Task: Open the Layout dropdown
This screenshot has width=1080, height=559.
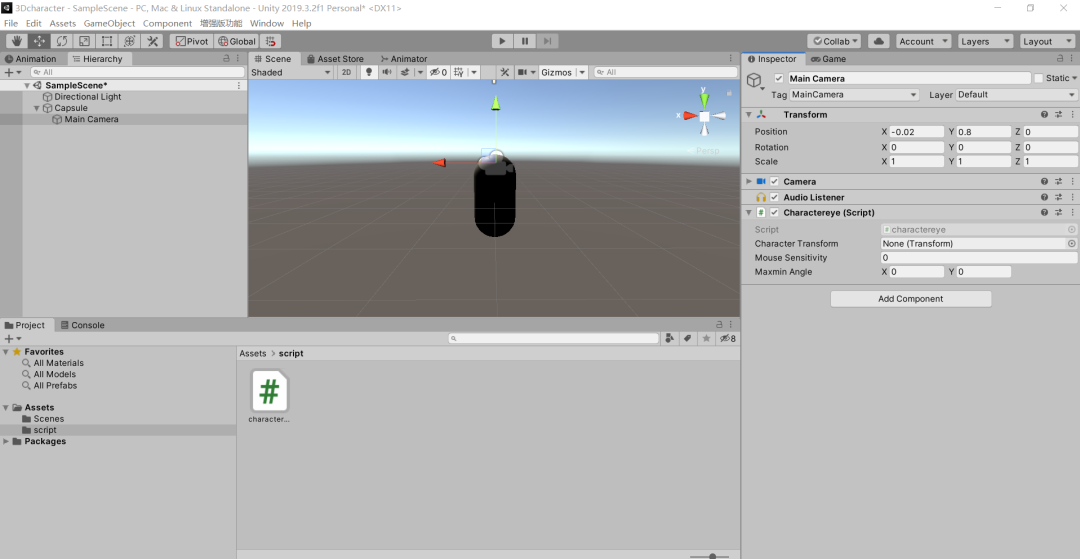Action: click(1047, 41)
